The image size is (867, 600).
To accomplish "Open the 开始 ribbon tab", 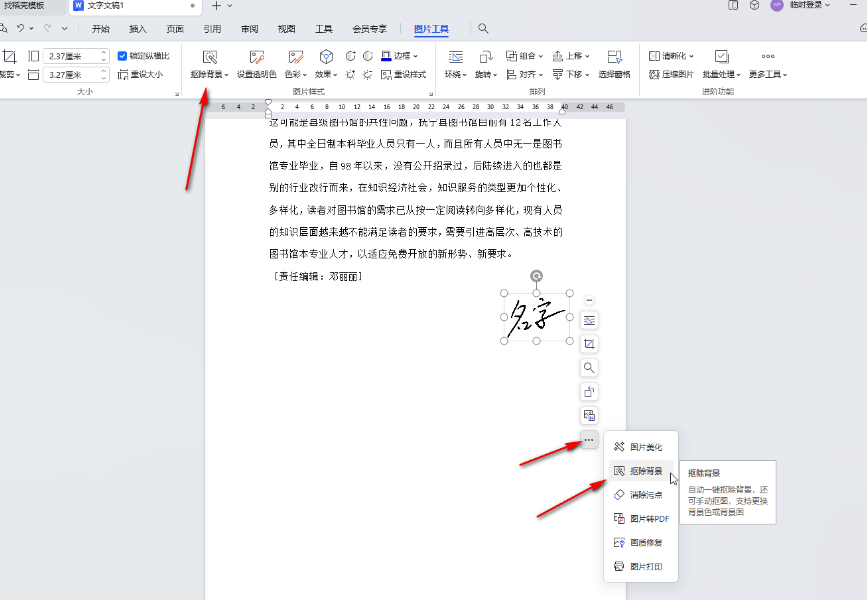I will point(101,29).
